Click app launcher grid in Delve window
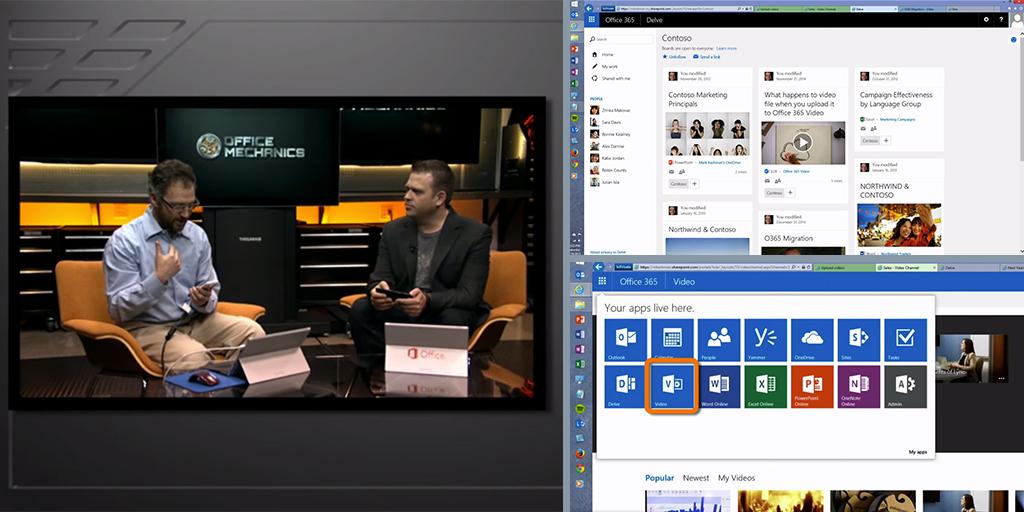The width and height of the screenshot is (1024, 512). pyautogui.click(x=592, y=20)
